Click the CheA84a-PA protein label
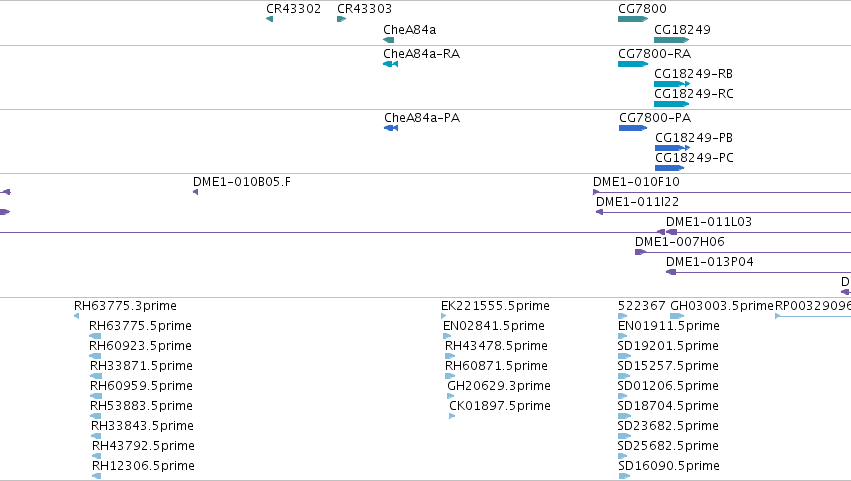 click(422, 118)
